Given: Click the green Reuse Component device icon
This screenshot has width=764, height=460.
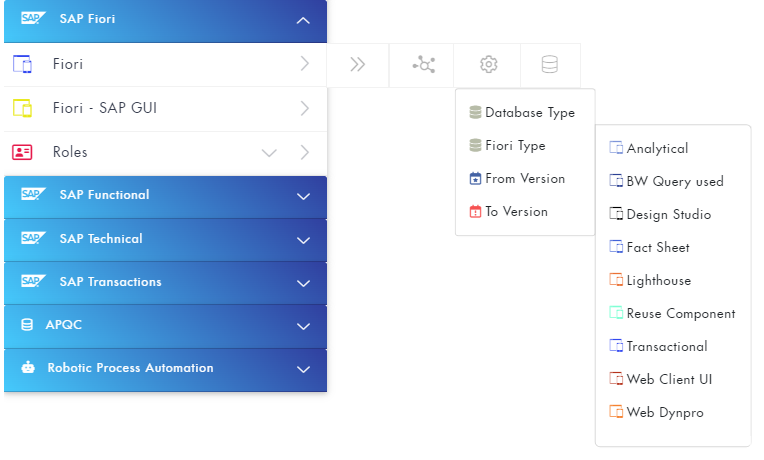Looking at the screenshot, I should [x=616, y=313].
